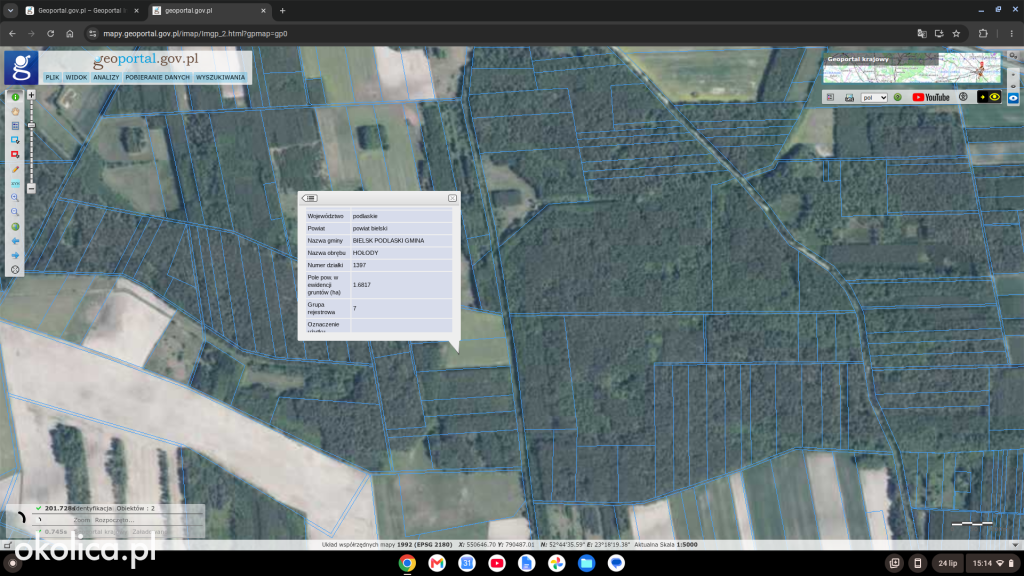
Task: Switch to the Geoportal.gov.pl first browser tab
Action: click(82, 10)
